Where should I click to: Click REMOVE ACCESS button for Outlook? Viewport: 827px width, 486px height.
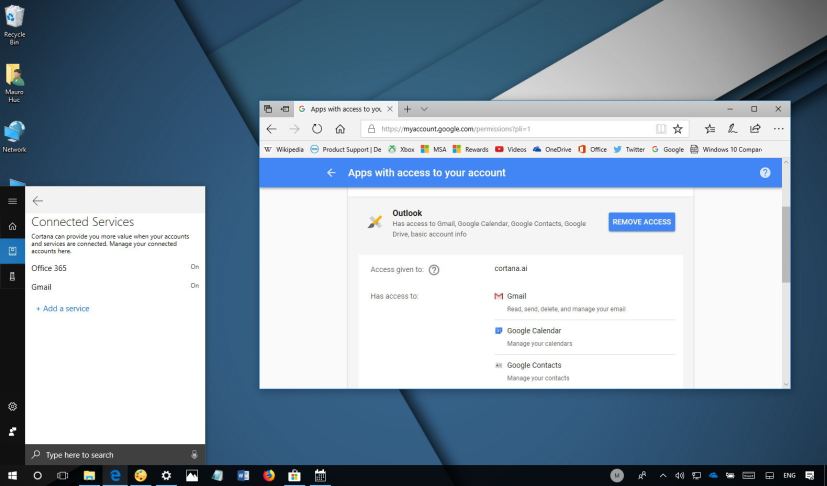coord(641,222)
